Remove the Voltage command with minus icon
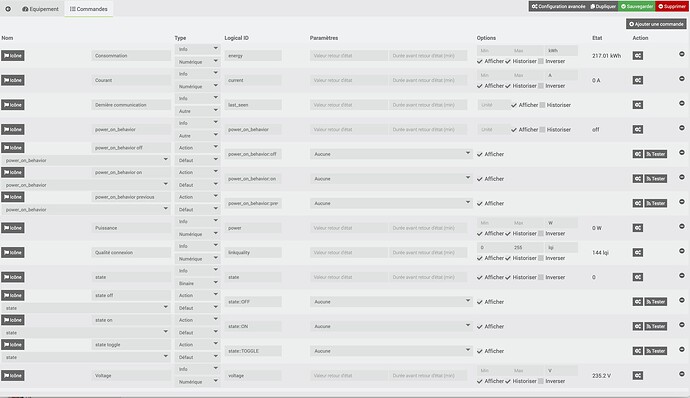Image resolution: width=690 pixels, height=398 pixels. 682,374
